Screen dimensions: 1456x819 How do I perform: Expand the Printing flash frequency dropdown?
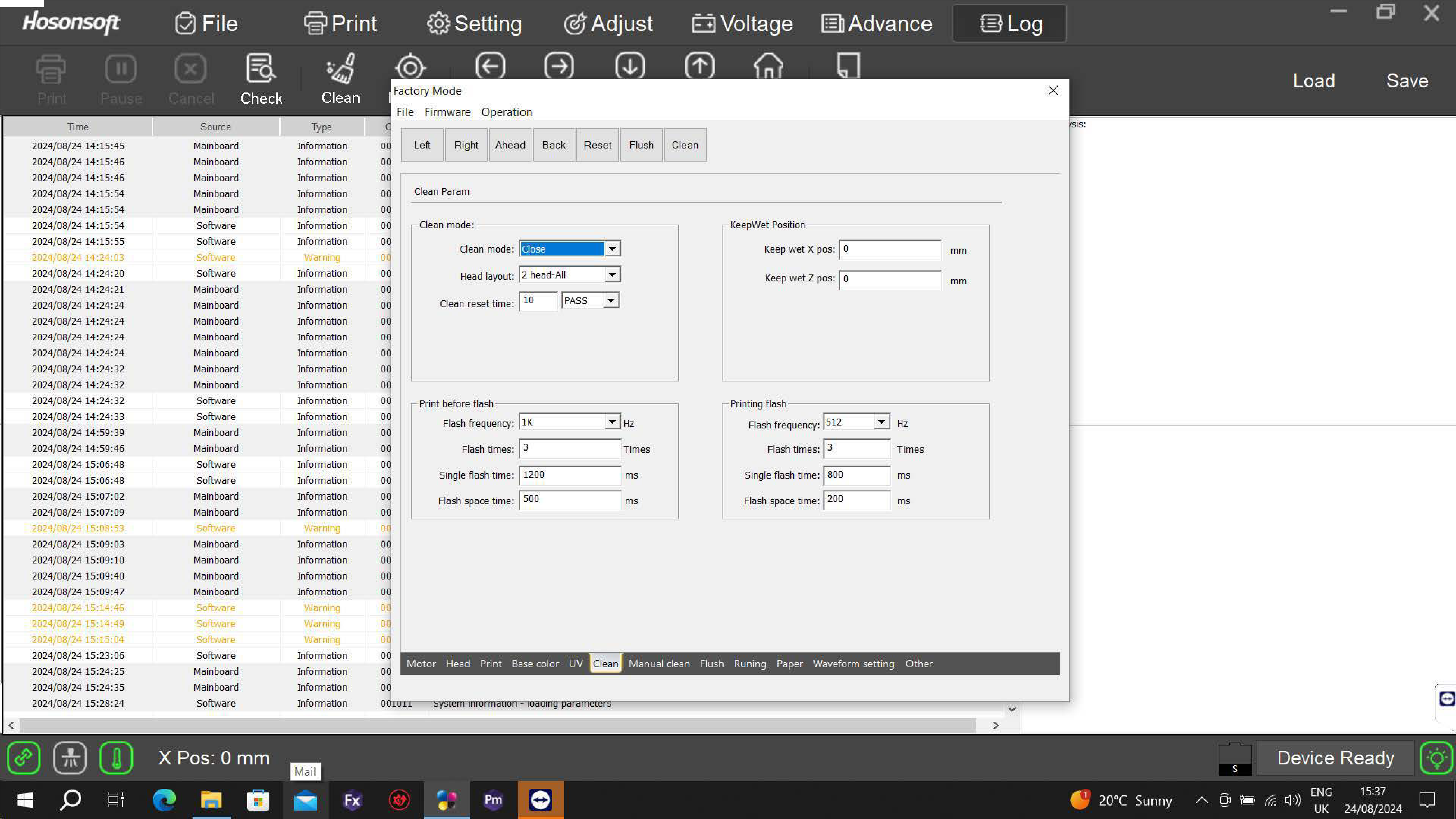click(x=881, y=422)
